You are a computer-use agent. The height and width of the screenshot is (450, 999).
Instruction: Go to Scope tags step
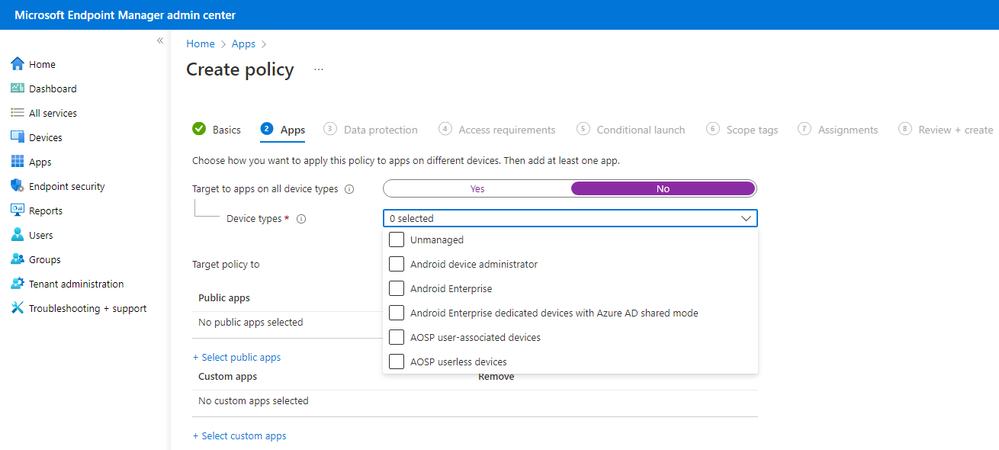click(x=742, y=129)
